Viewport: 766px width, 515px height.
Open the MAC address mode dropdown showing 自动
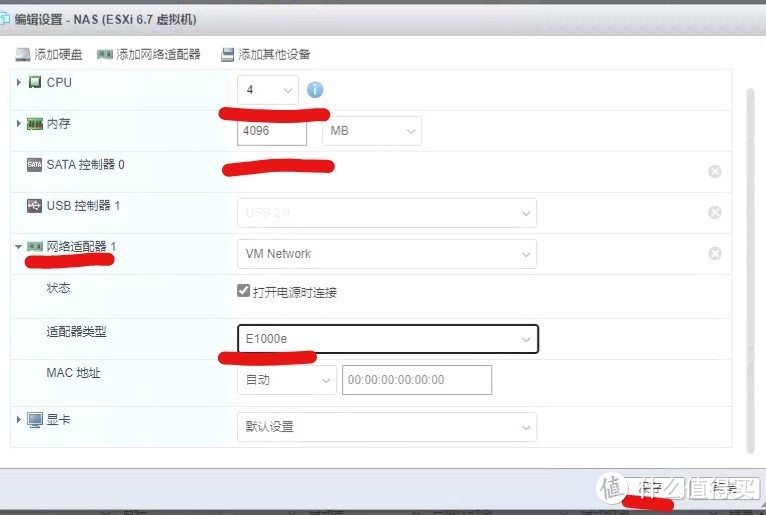[x=287, y=380]
